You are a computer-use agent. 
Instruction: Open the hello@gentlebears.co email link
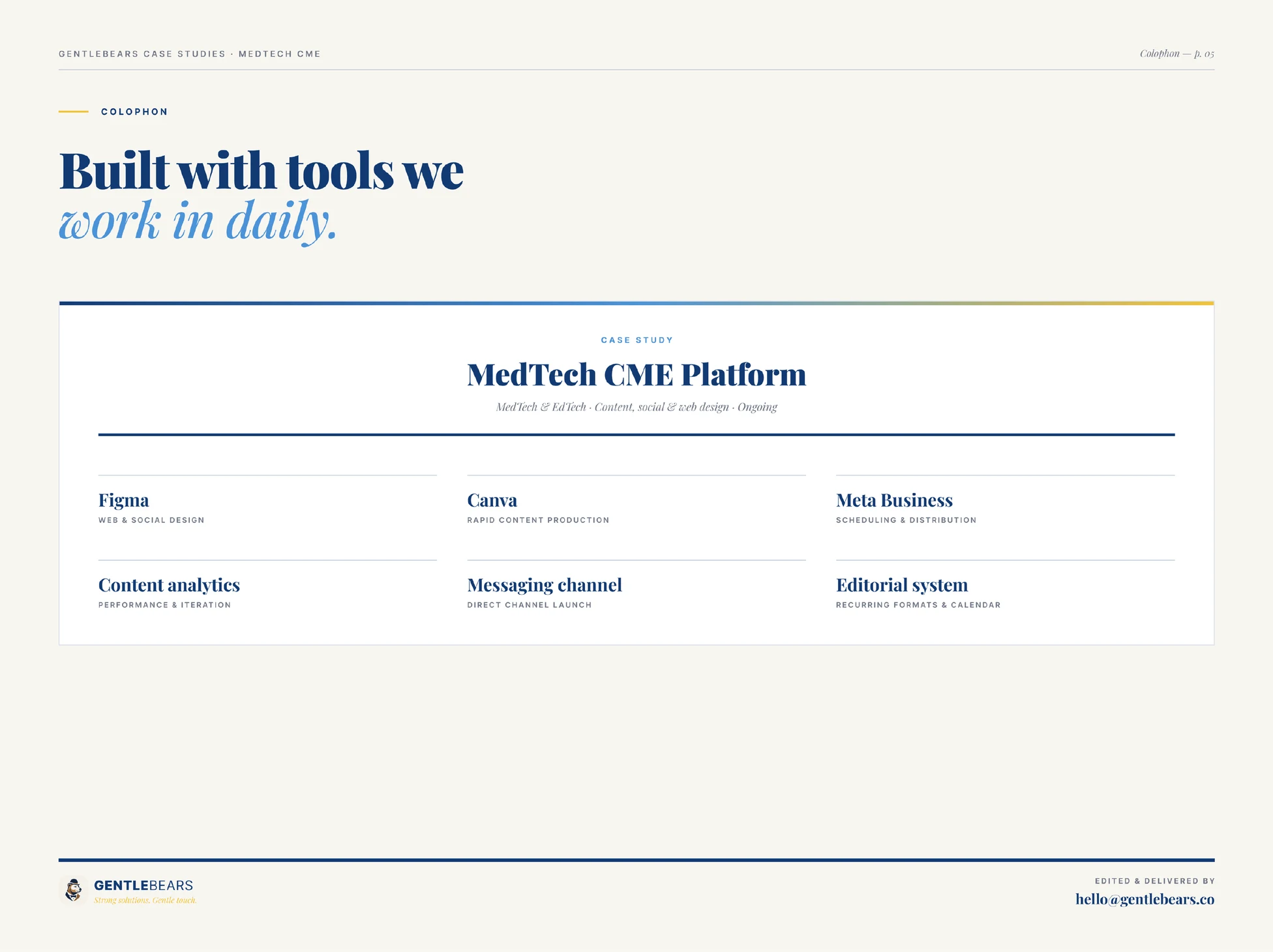(x=1145, y=899)
